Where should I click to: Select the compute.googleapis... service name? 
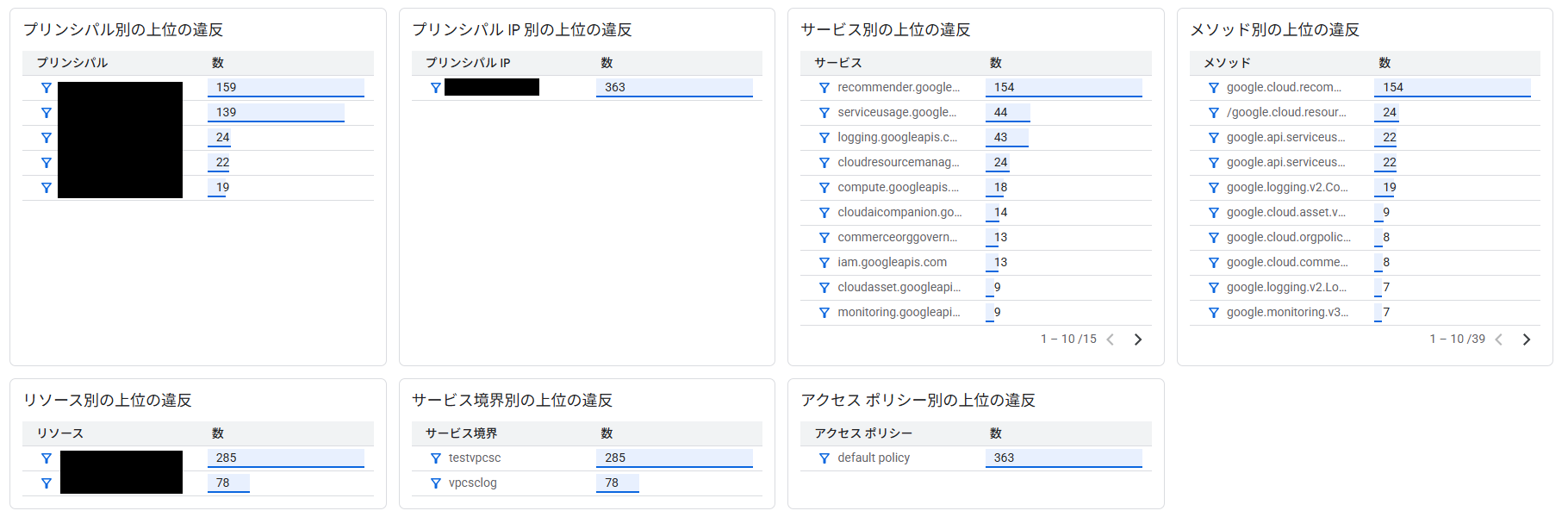(899, 187)
